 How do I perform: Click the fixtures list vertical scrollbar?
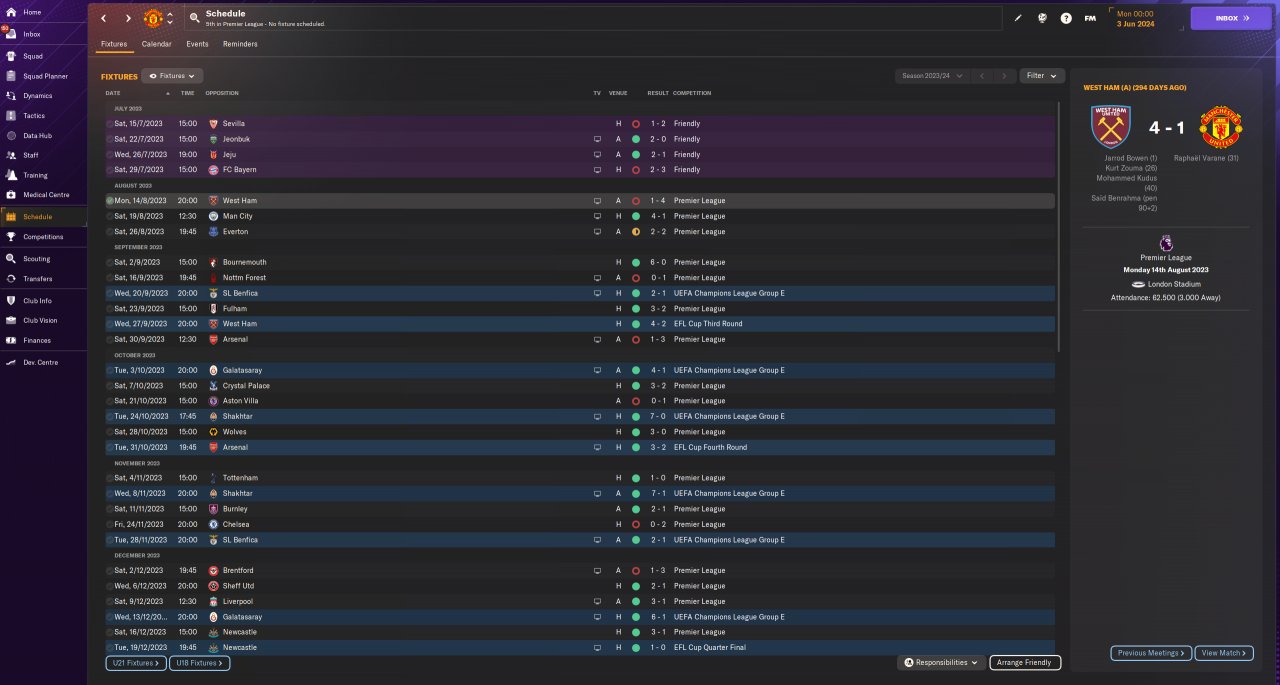1058,226
